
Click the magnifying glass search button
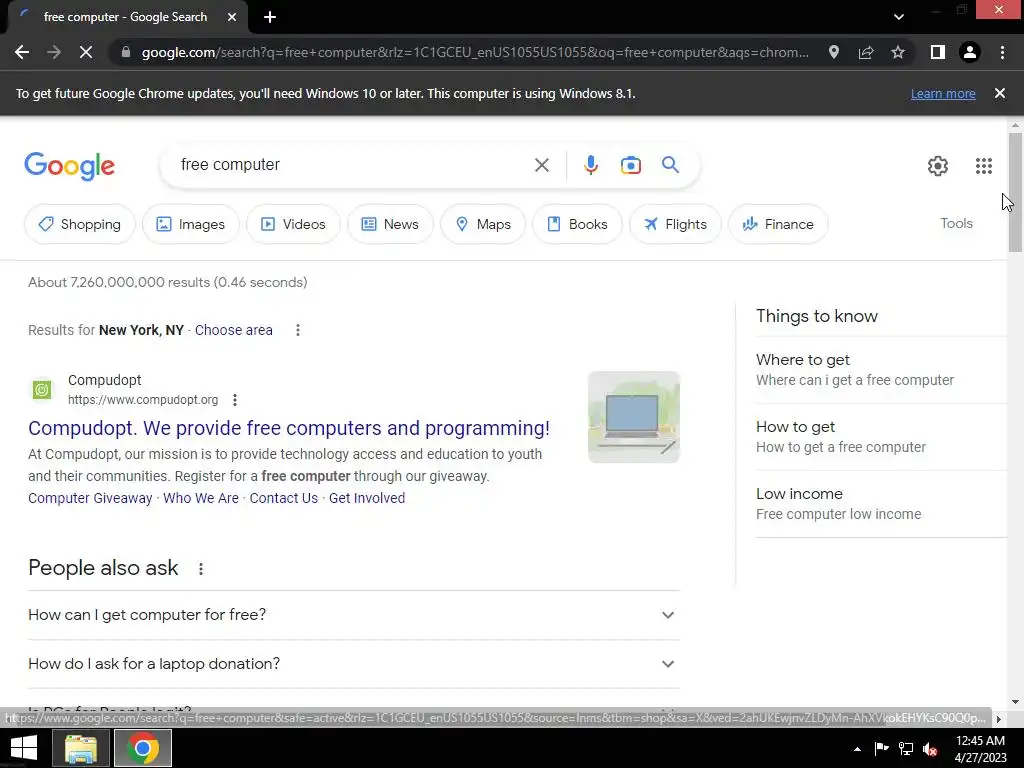(x=670, y=165)
